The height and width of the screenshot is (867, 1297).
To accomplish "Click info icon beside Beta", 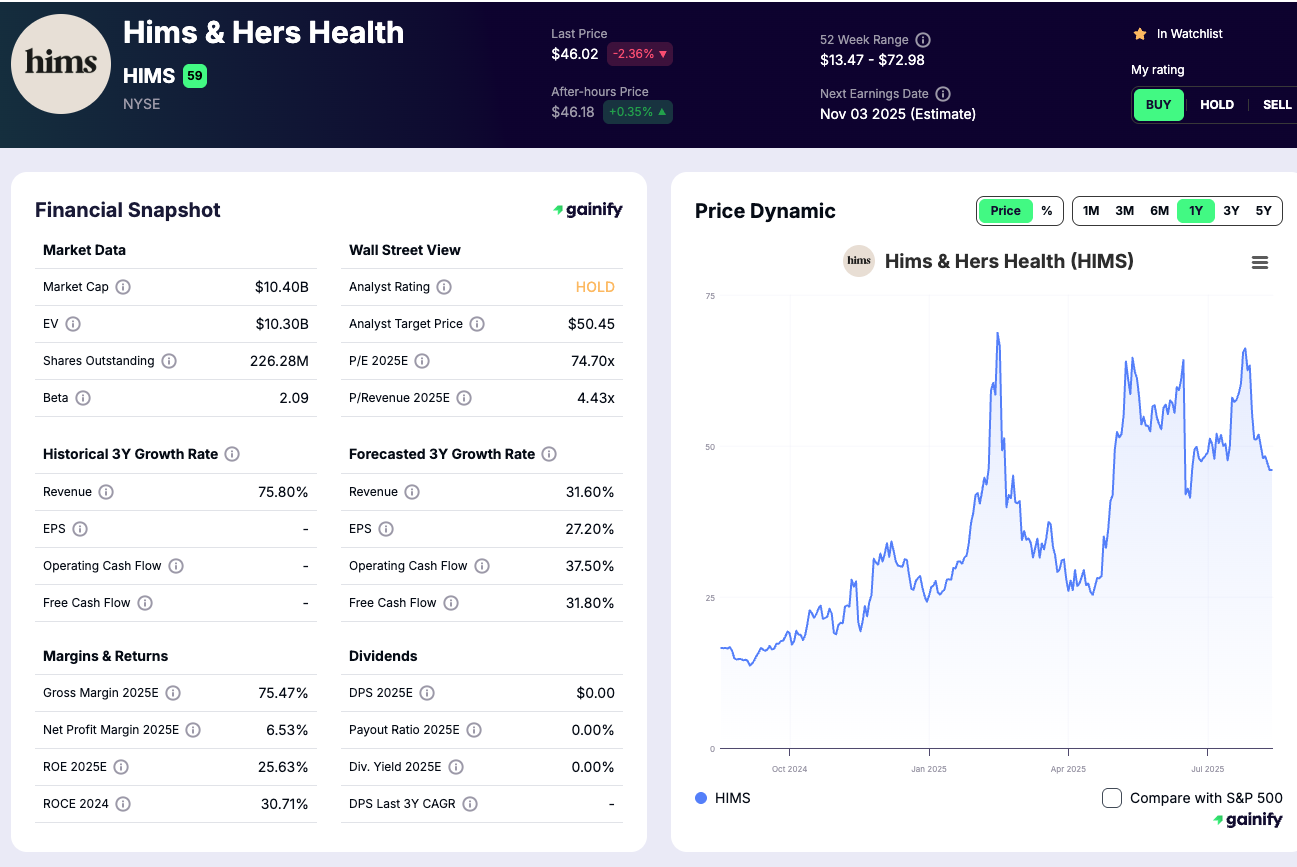I will tap(83, 398).
